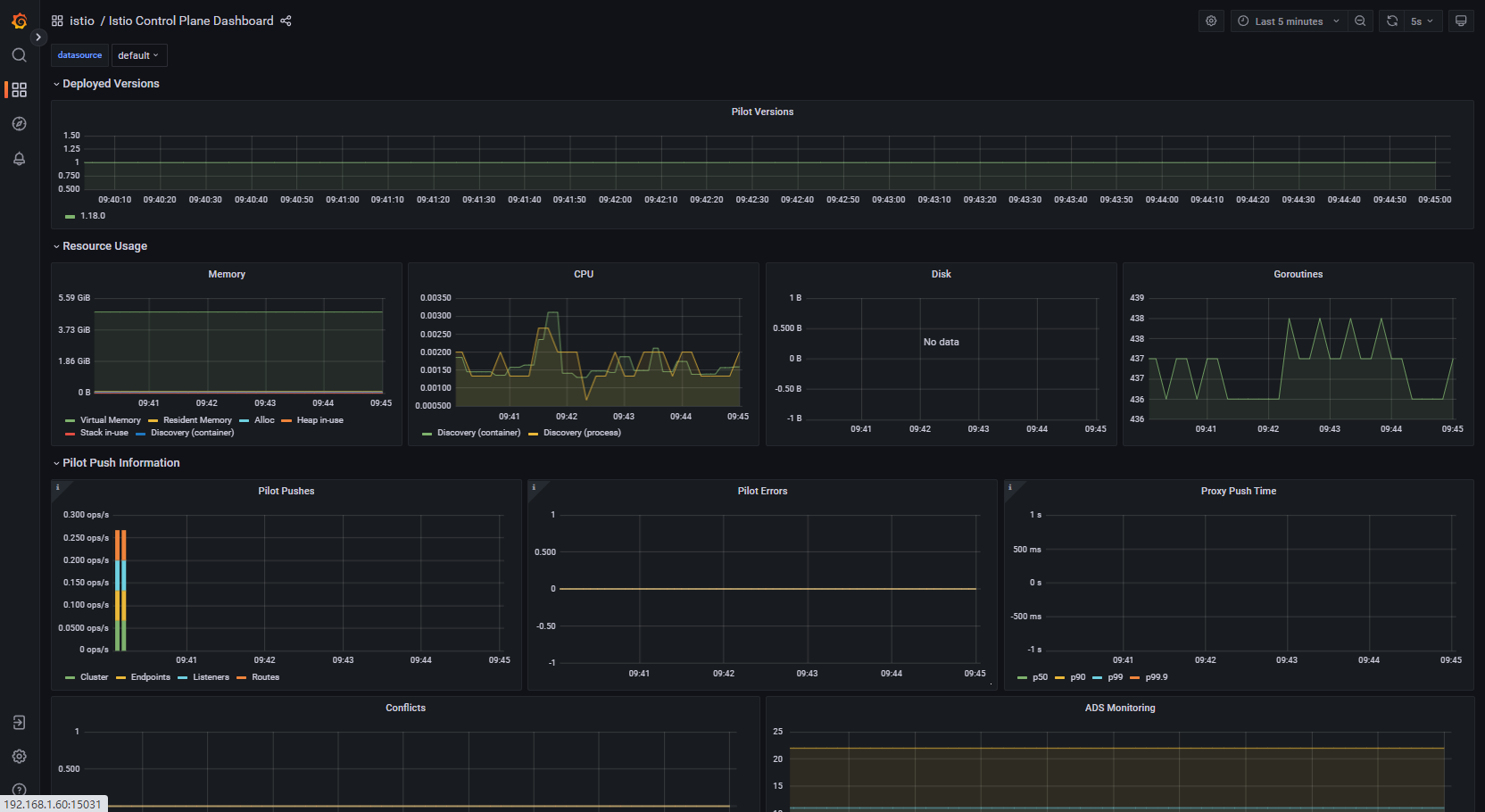The height and width of the screenshot is (812, 1485).
Task: Show info for Pilot Errors panel
Action: 534,487
